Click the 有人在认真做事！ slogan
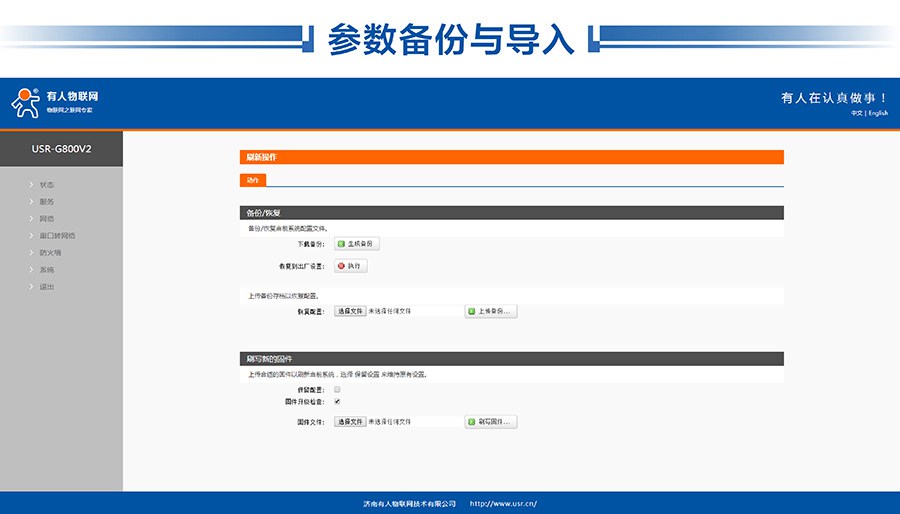Screen dimensions: 900x514 click(835, 98)
